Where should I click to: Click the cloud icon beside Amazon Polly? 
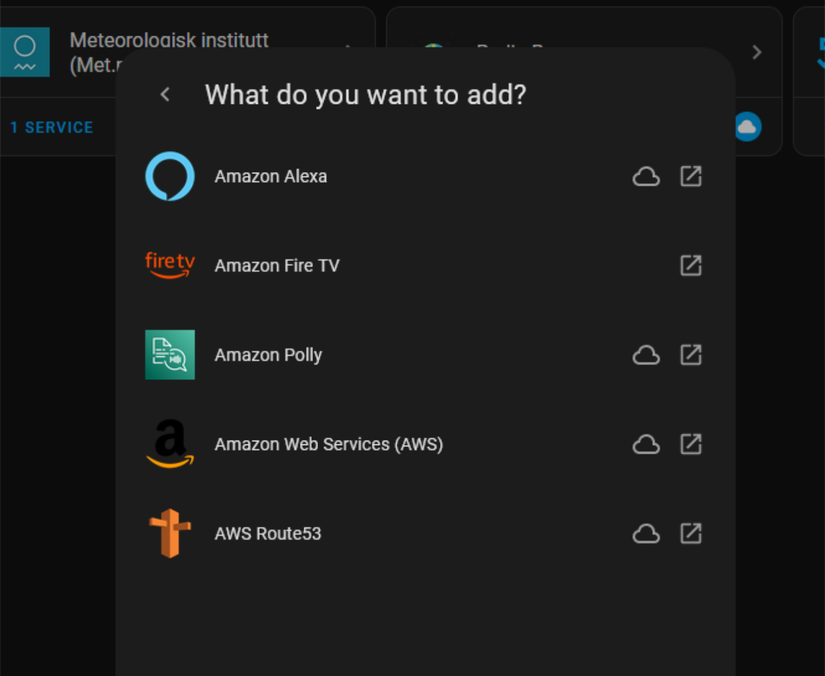(x=646, y=354)
